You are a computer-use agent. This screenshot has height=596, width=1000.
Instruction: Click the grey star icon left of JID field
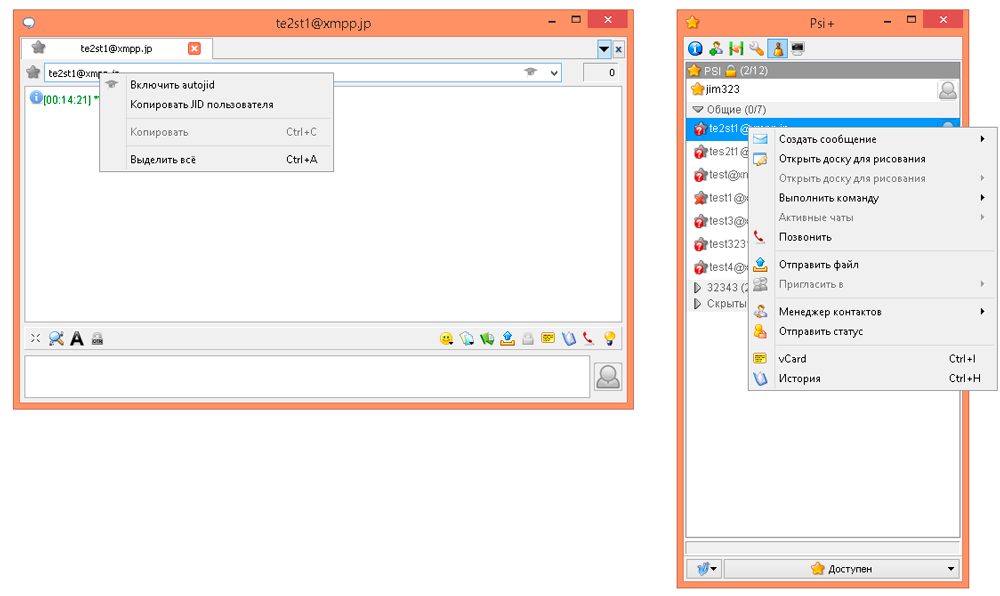[x=33, y=72]
